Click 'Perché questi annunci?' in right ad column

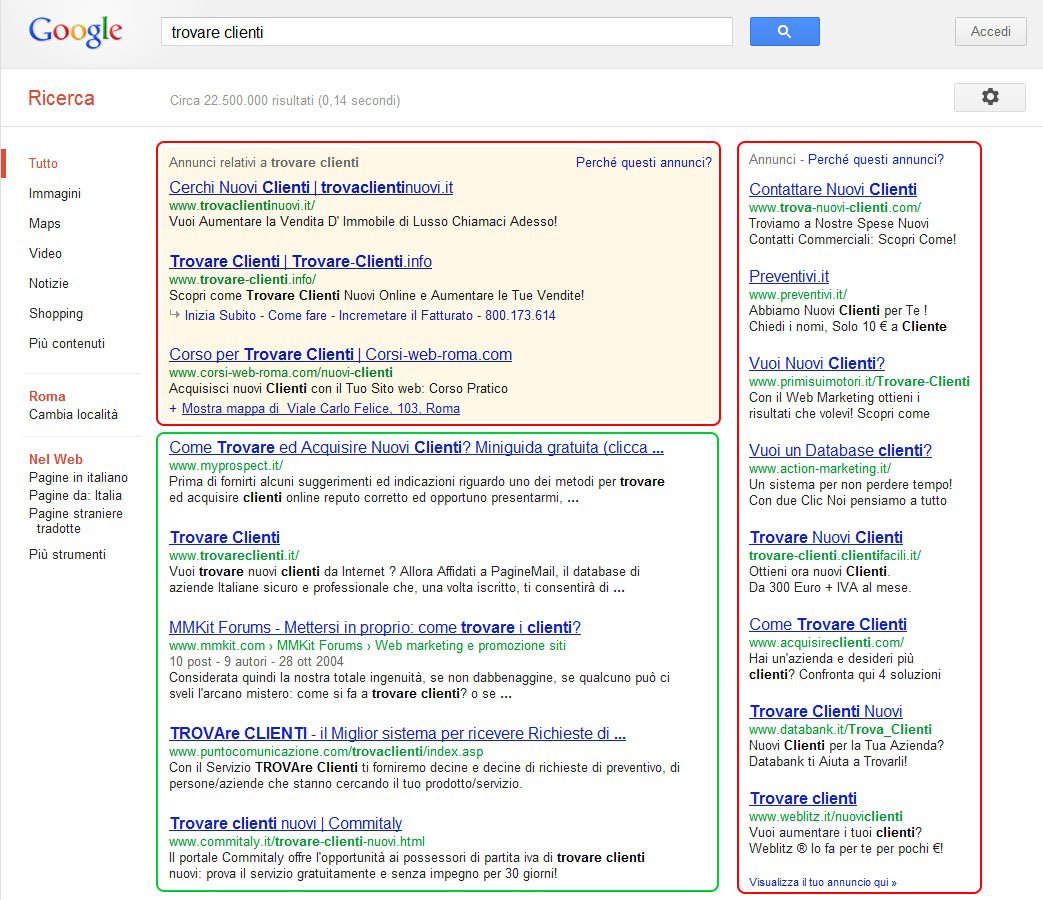click(875, 160)
